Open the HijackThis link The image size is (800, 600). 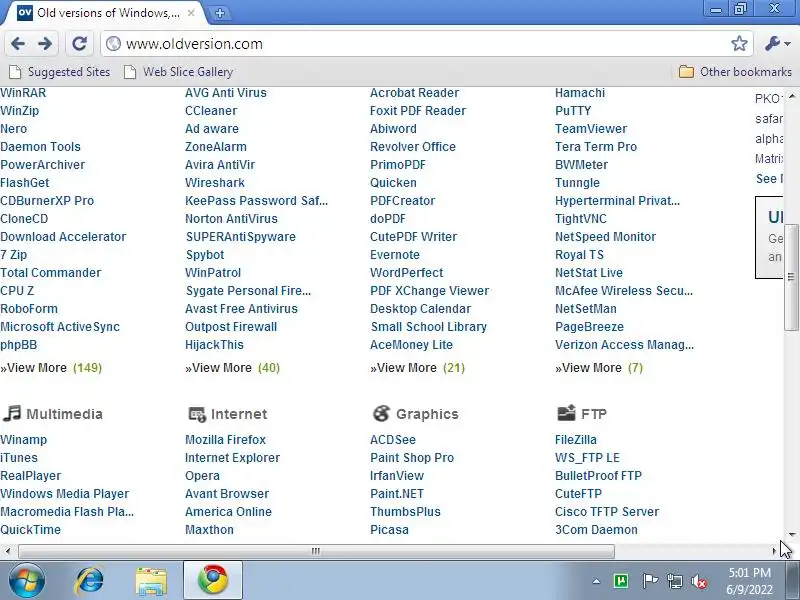214,345
